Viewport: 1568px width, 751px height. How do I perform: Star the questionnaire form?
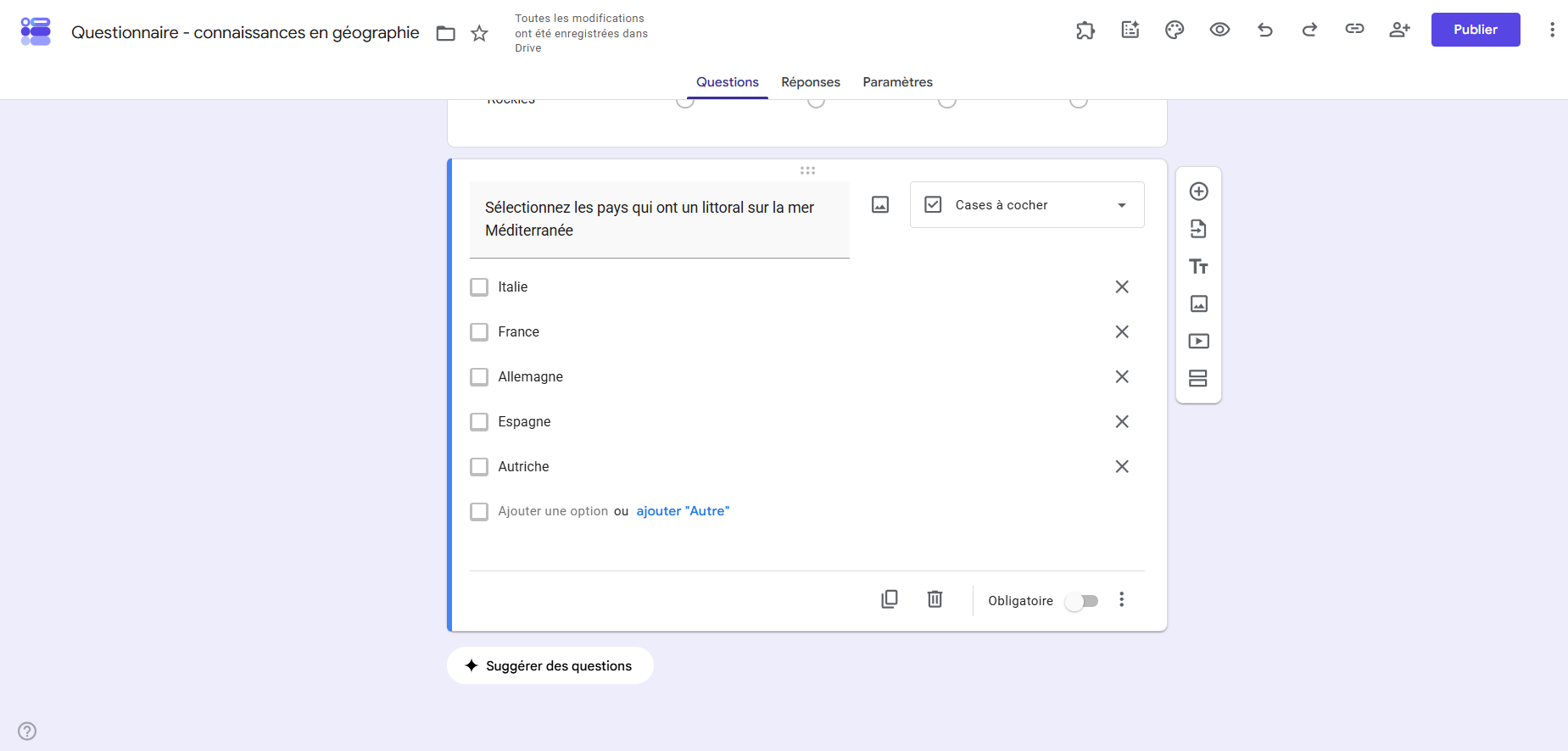point(479,33)
